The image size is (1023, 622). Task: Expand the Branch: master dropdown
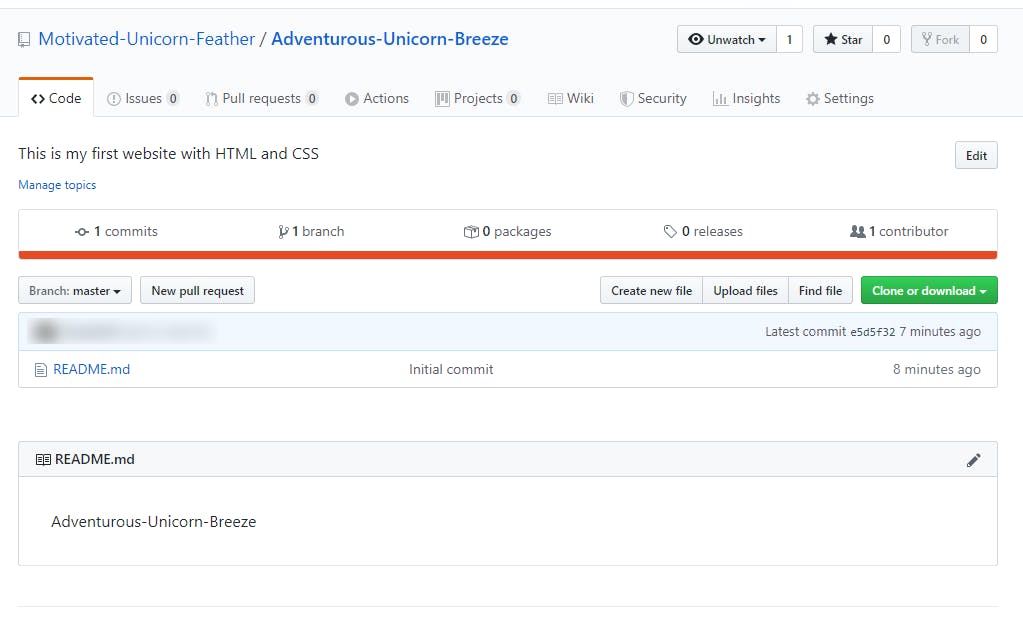[x=75, y=290]
